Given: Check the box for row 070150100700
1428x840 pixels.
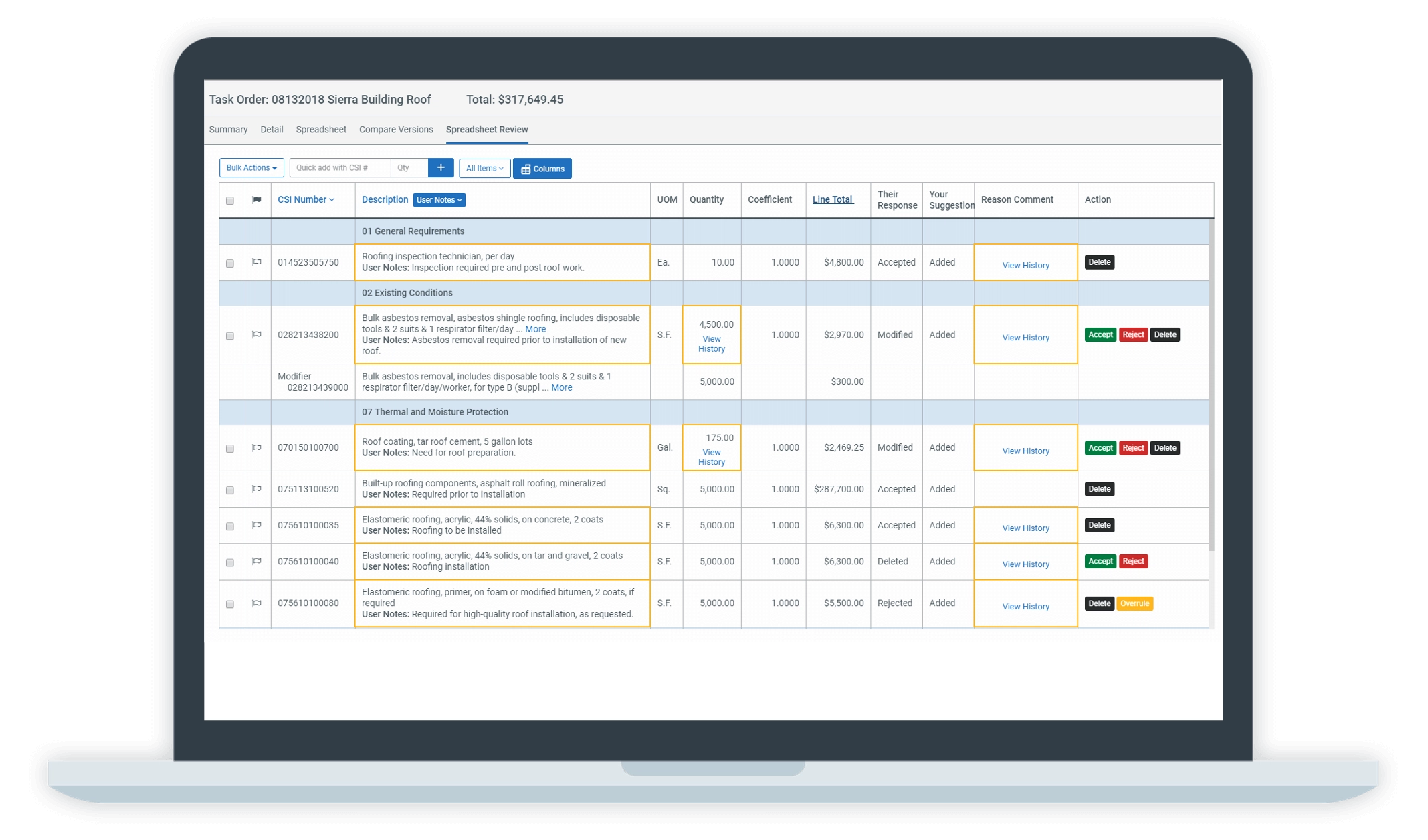Looking at the screenshot, I should click(230, 449).
